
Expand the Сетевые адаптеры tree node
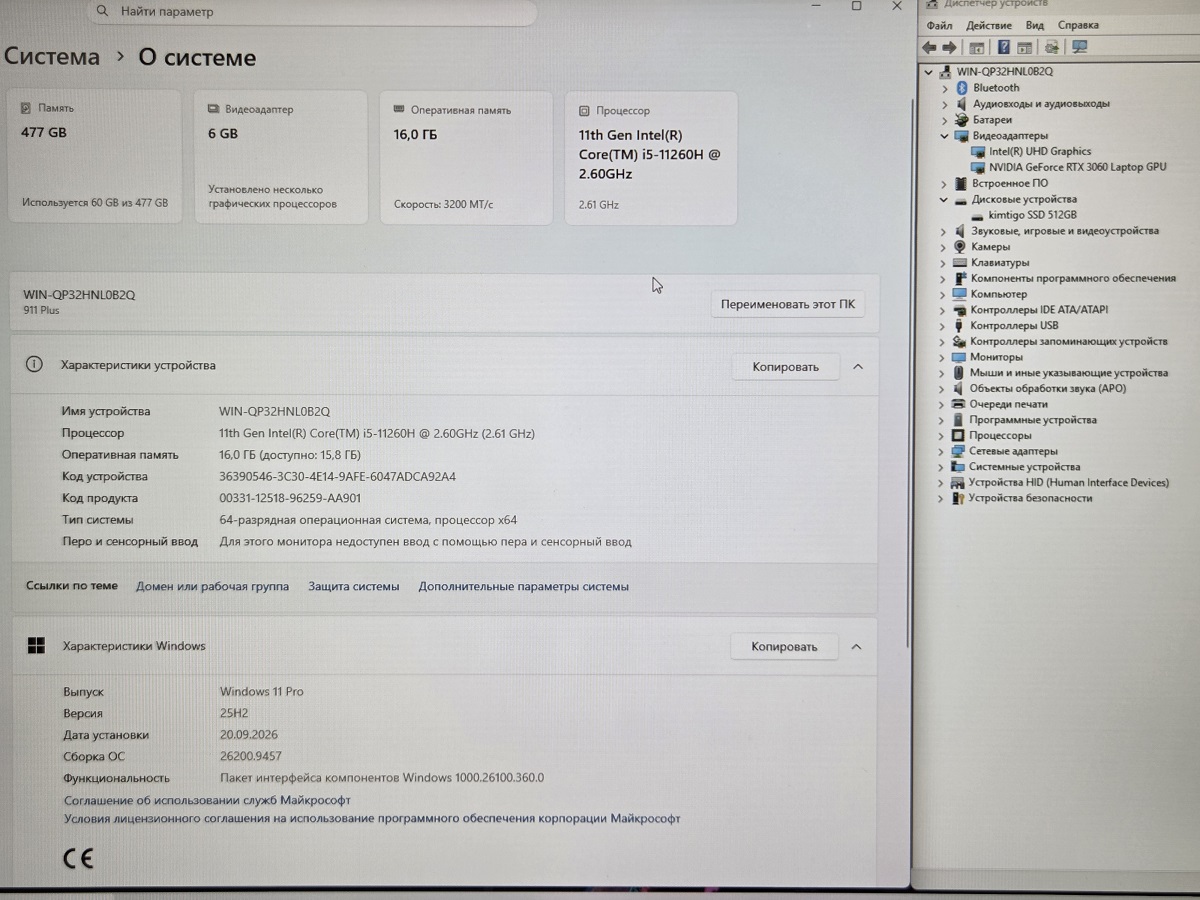[x=943, y=451]
